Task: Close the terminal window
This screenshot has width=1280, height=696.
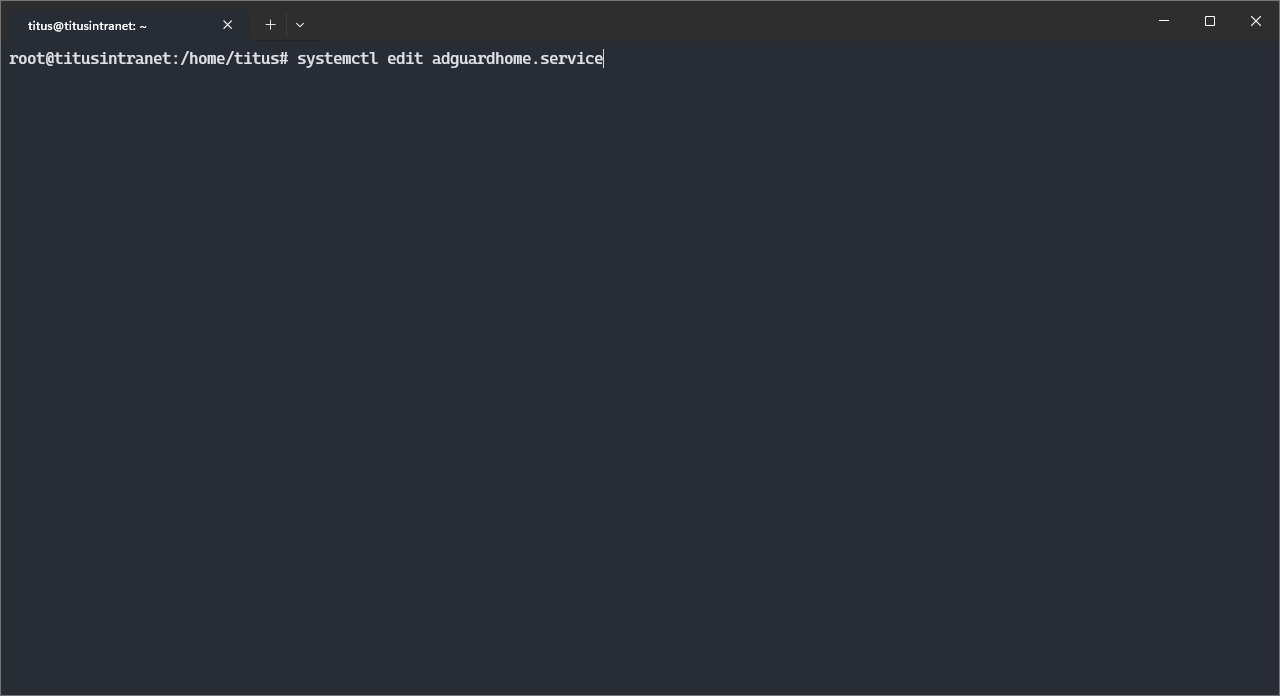Action: (x=1256, y=21)
